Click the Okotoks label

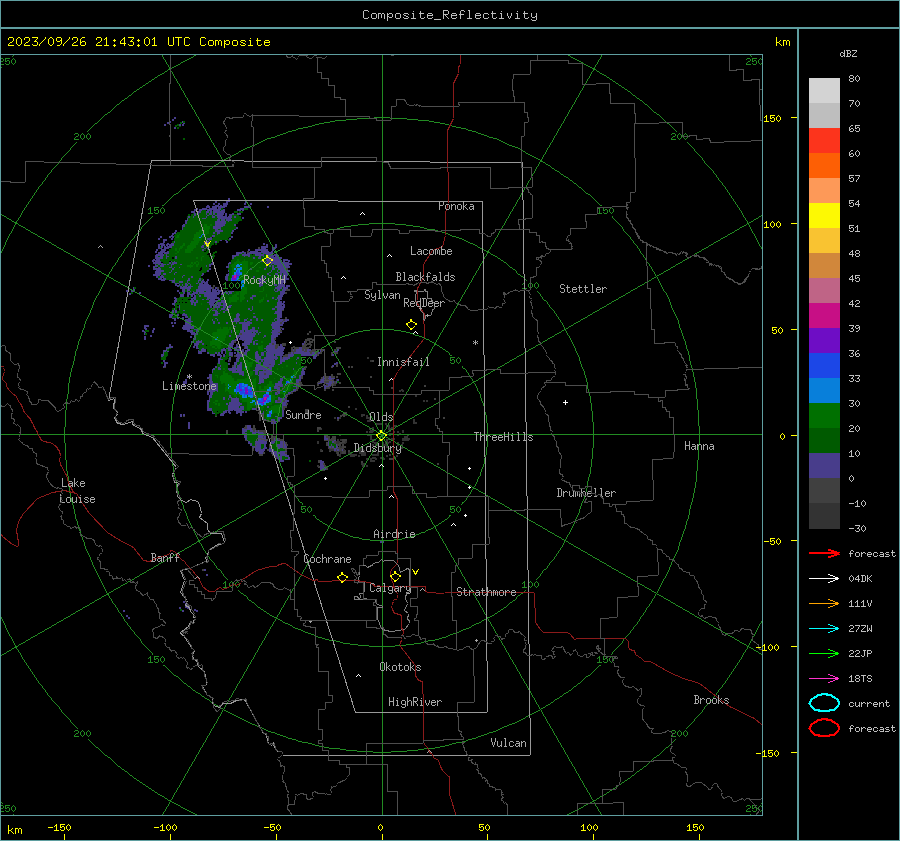tap(400, 667)
